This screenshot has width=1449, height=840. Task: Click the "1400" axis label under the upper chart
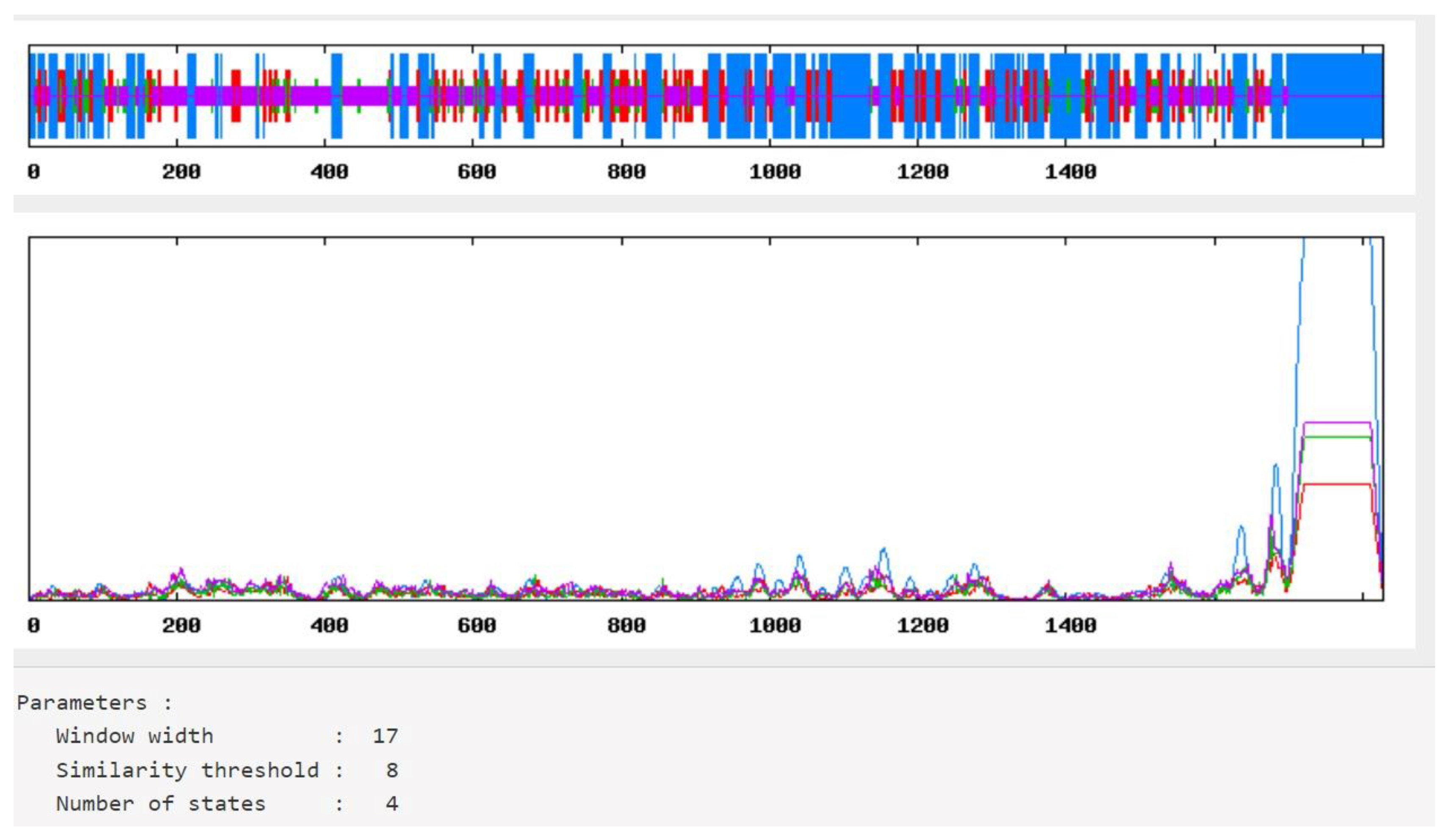(1070, 171)
